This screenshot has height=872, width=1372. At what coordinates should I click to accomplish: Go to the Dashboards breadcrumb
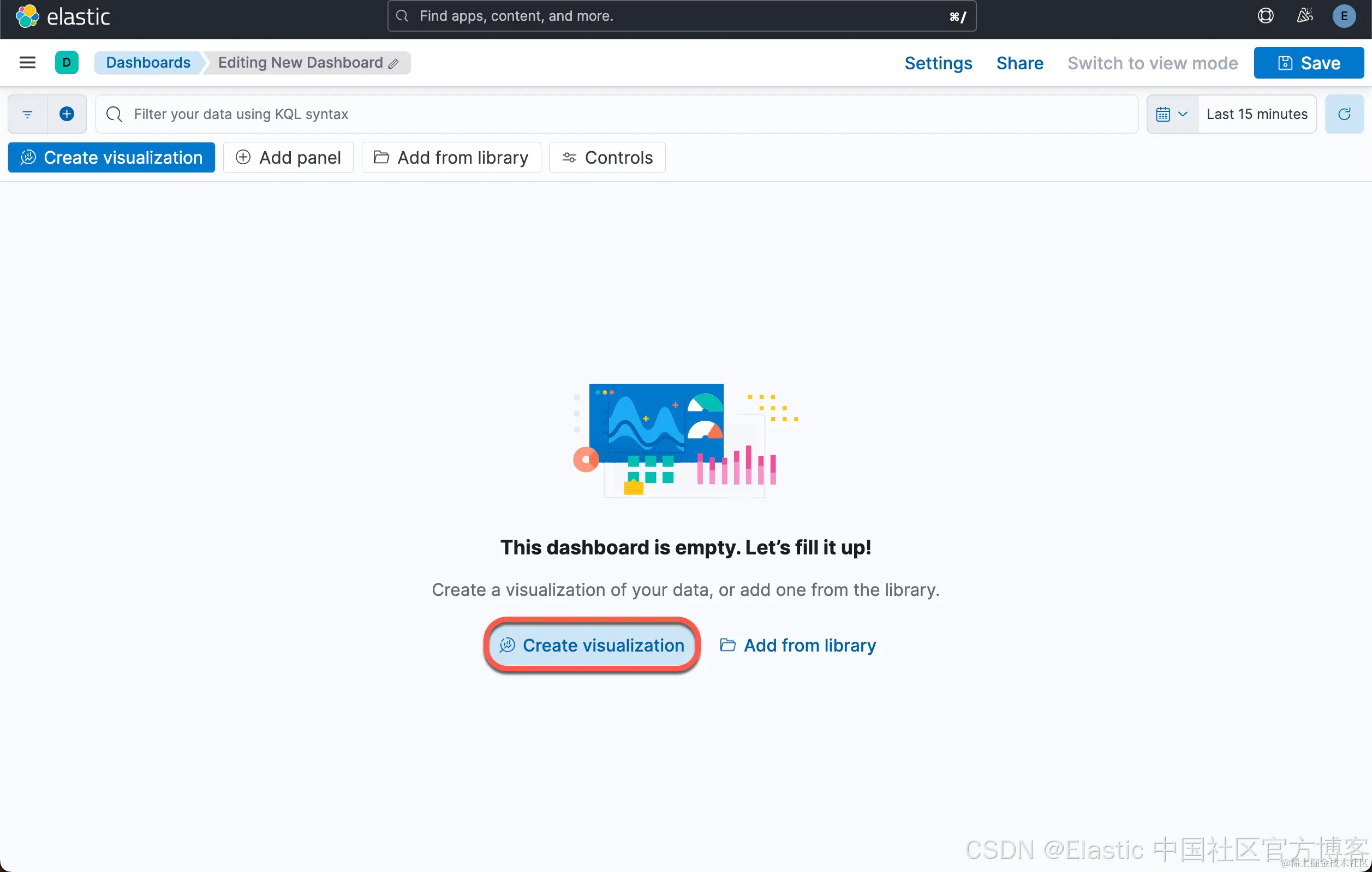148,63
